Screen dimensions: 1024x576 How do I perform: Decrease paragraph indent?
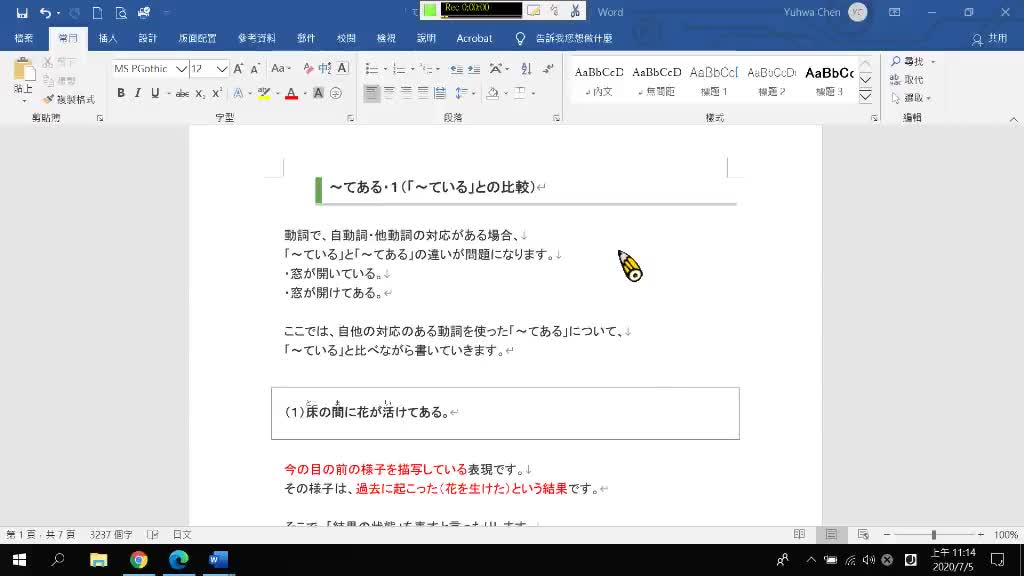456,69
